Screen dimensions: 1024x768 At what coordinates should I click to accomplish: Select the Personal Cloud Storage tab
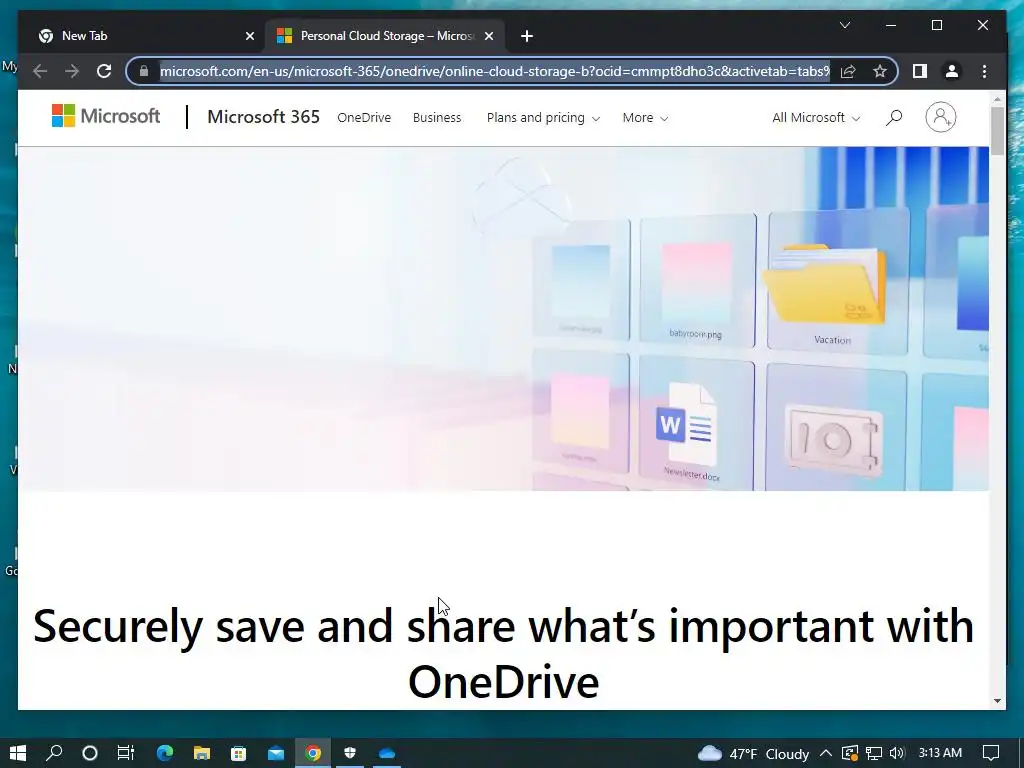point(385,36)
